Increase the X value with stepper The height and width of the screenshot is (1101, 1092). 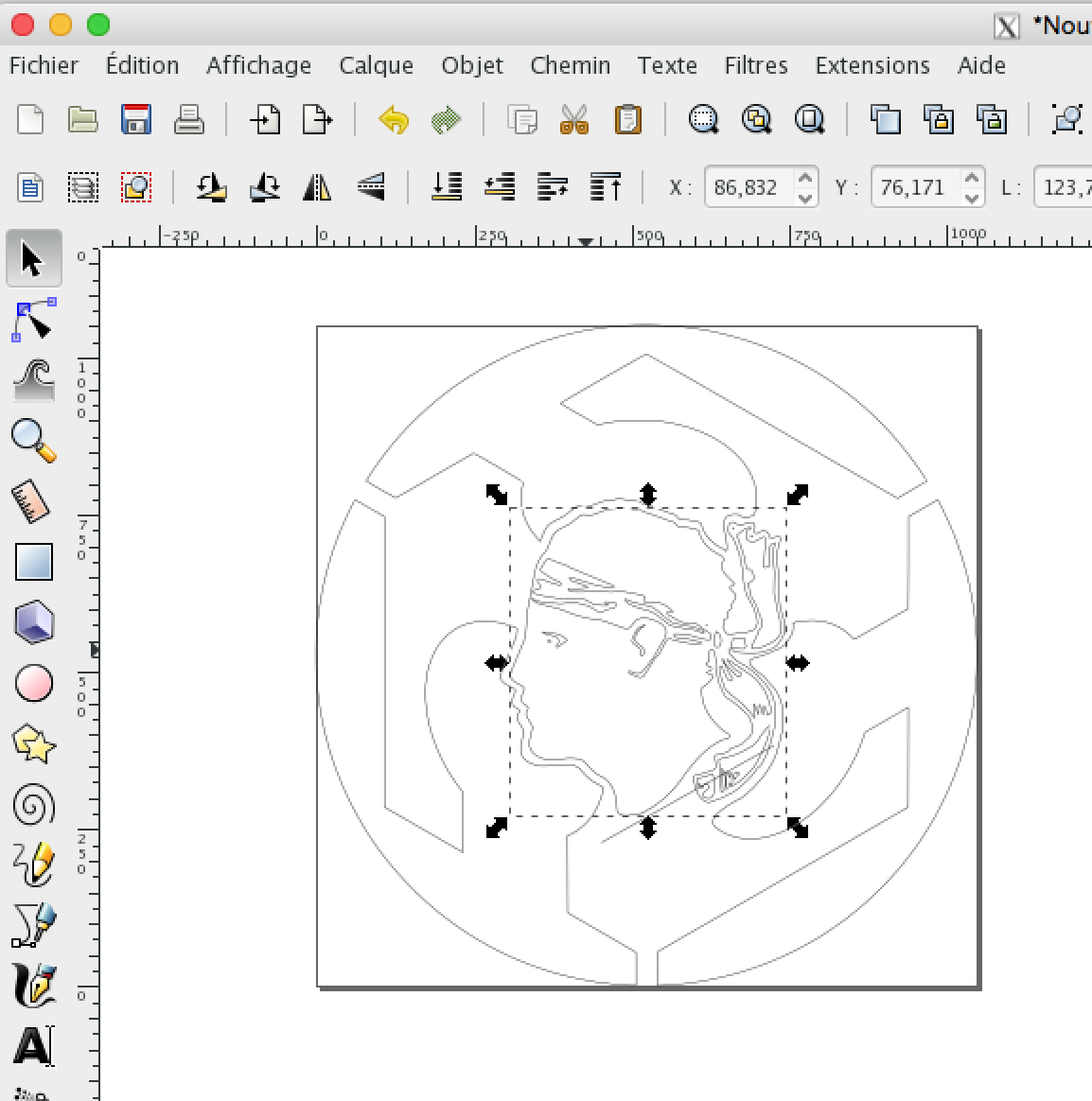[x=805, y=179]
